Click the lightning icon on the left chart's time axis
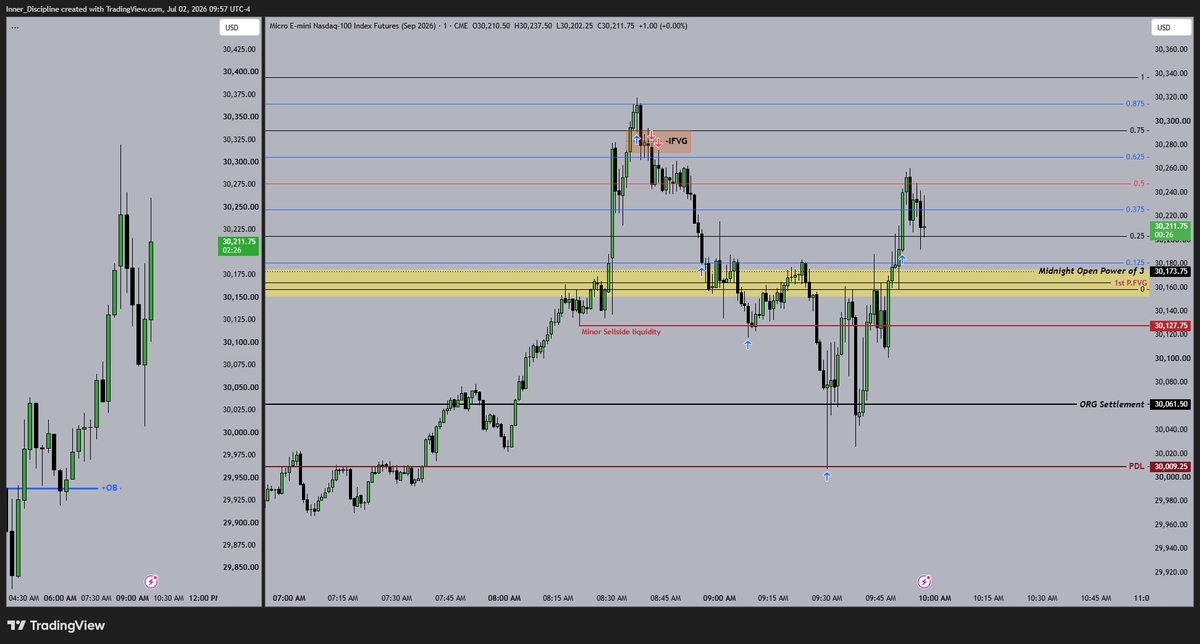The width and height of the screenshot is (1200, 644). point(152,580)
